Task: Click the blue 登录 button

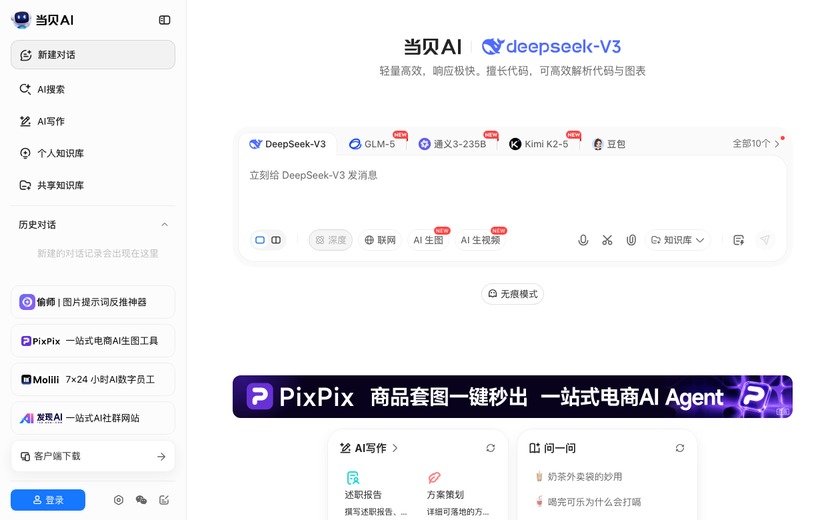Action: 48,500
